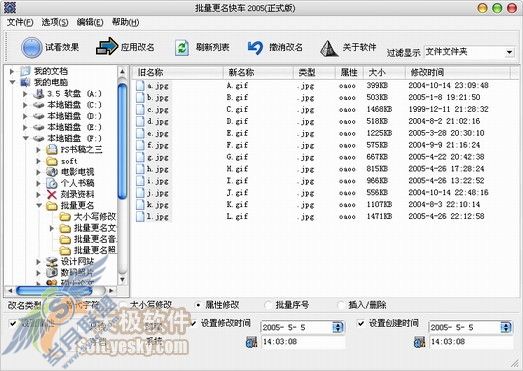Select the 属性修改 radio button

[x=198, y=305]
